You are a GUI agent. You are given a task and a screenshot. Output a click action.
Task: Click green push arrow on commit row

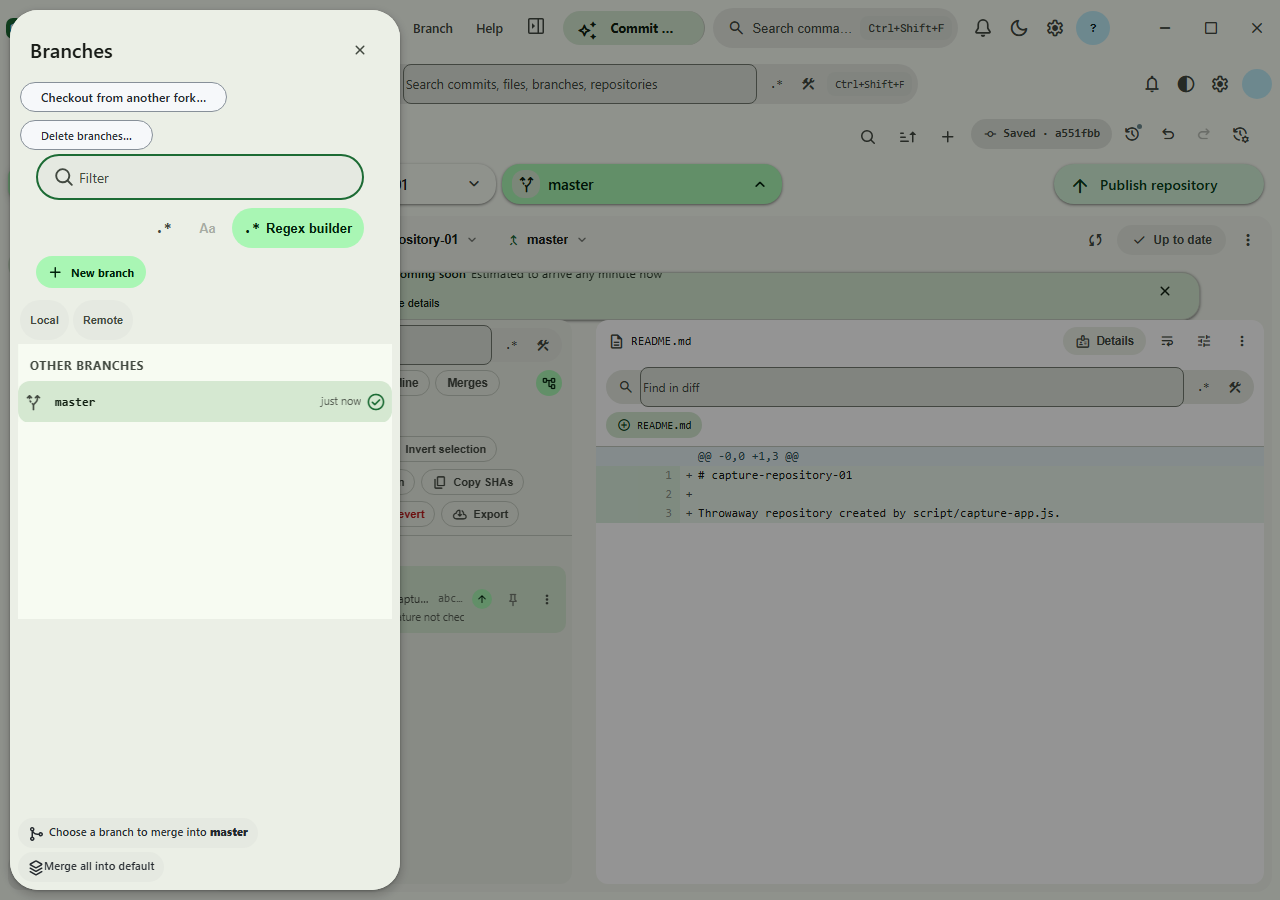(x=482, y=599)
